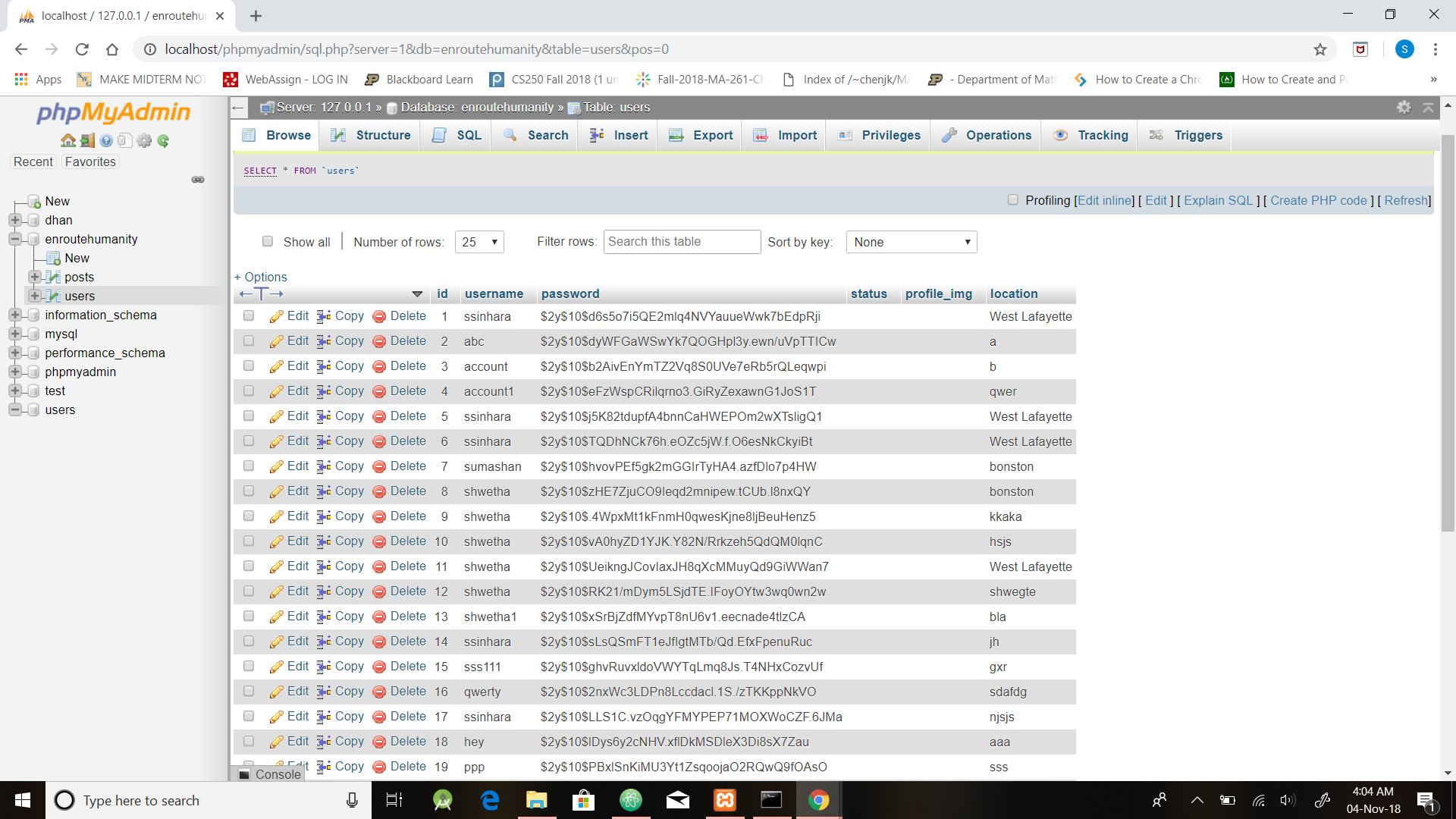The image size is (1456, 819).
Task: Enable the Show all checkbox
Action: 268,241
